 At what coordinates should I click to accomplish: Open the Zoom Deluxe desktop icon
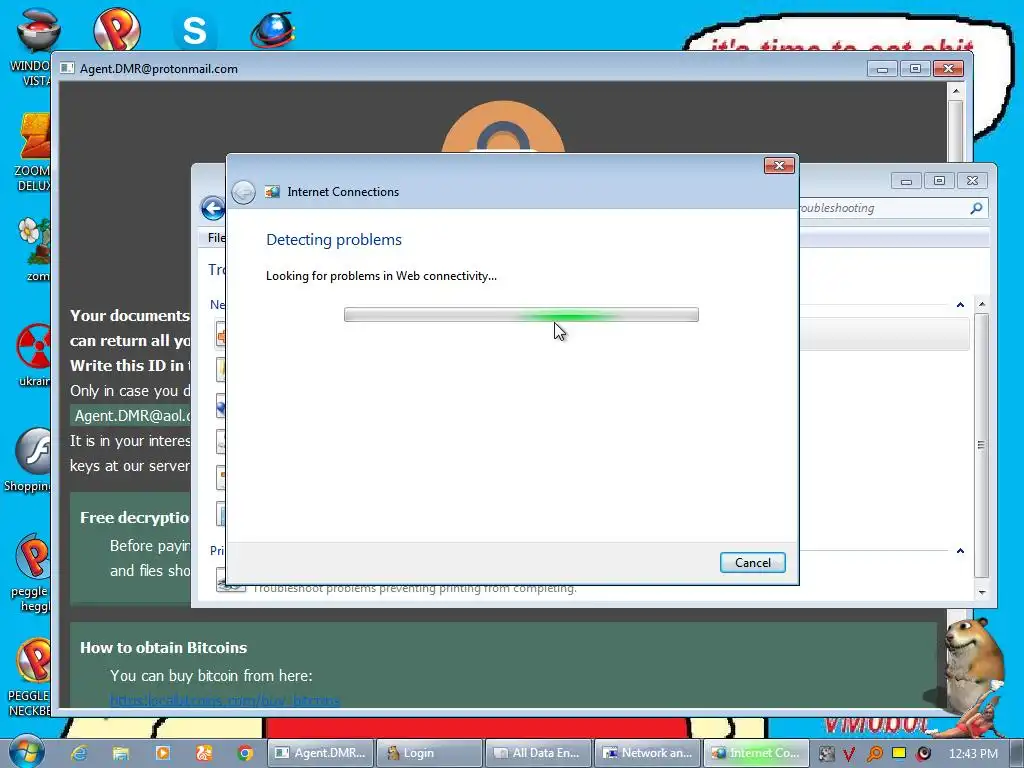click(x=31, y=153)
